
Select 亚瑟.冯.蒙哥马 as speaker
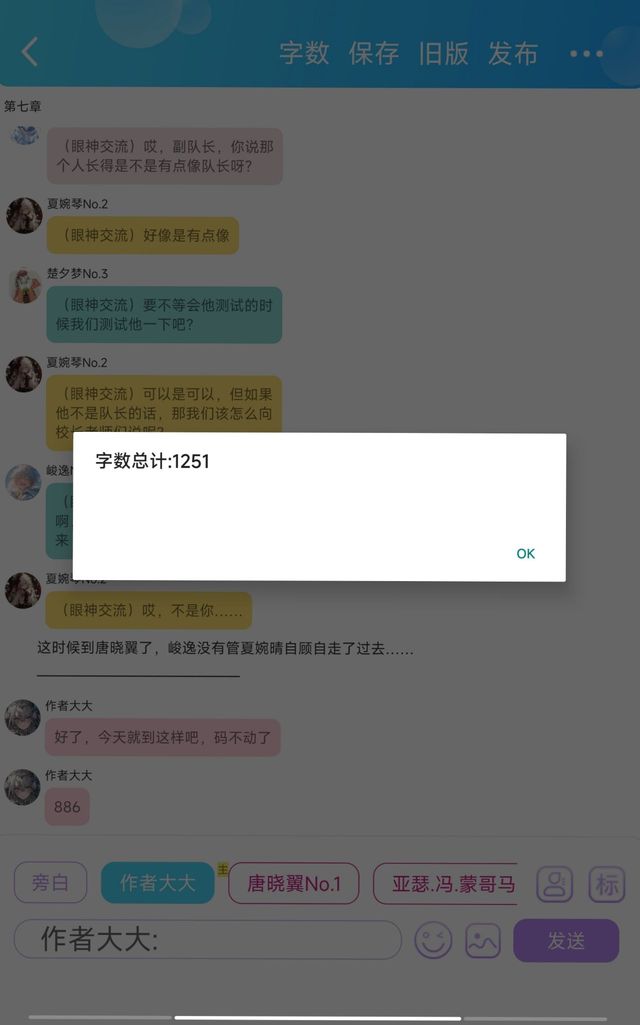[445, 883]
